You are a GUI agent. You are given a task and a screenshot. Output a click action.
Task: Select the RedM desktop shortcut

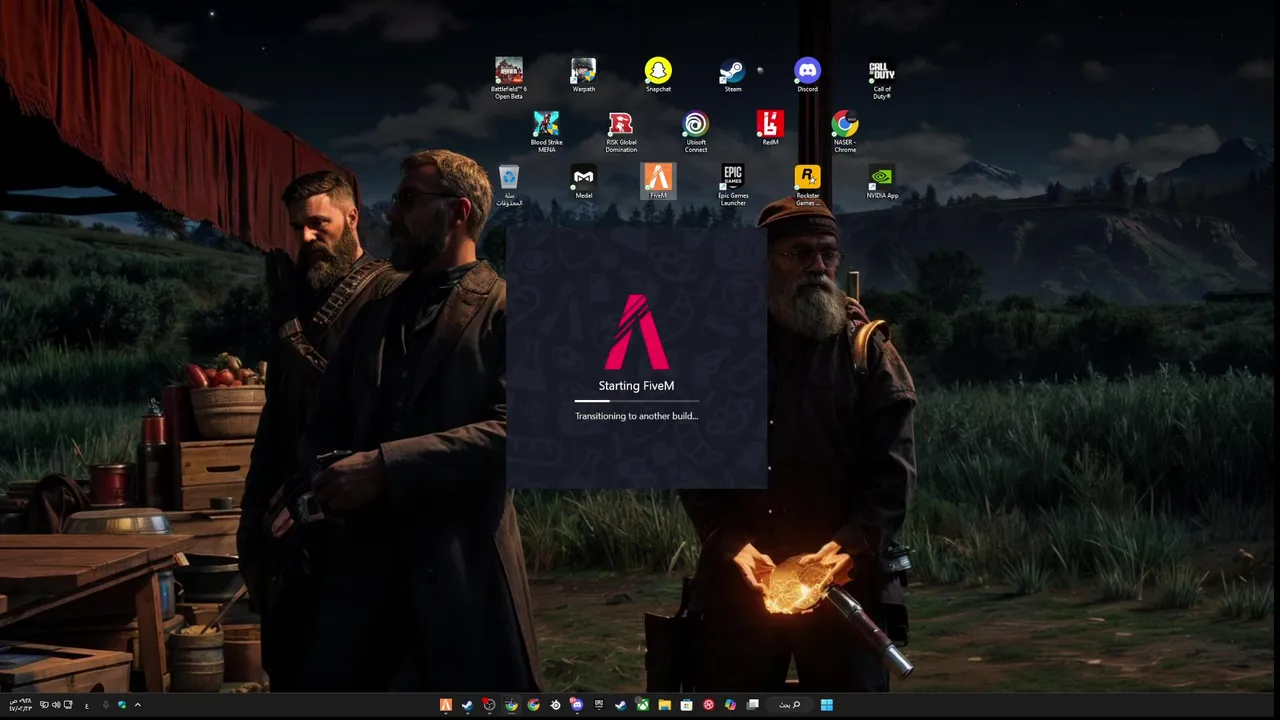(770, 128)
